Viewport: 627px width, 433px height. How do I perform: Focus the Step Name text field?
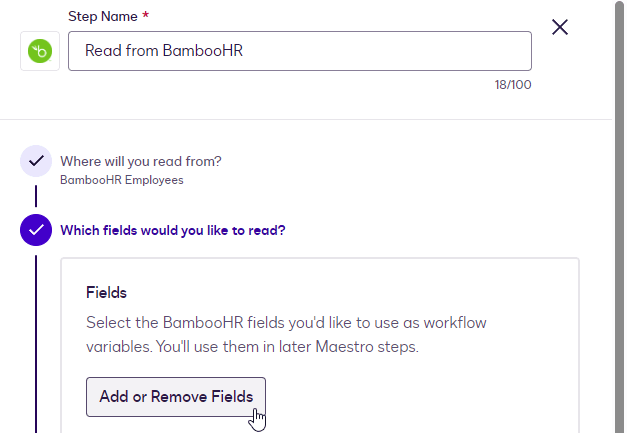tap(300, 51)
